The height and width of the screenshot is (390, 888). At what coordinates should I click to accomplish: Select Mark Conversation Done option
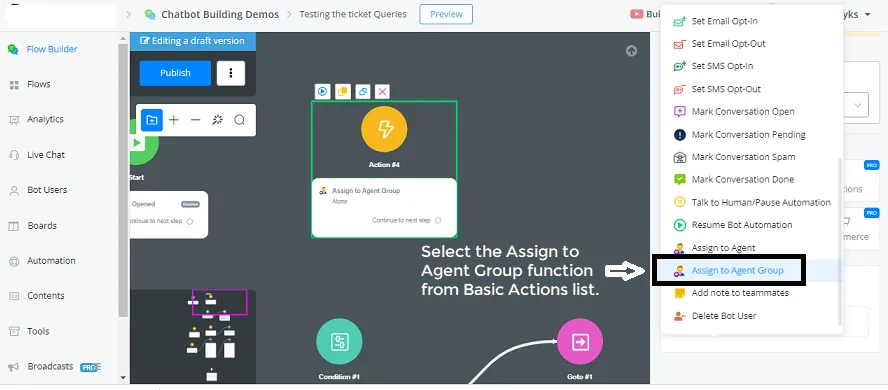(742, 179)
